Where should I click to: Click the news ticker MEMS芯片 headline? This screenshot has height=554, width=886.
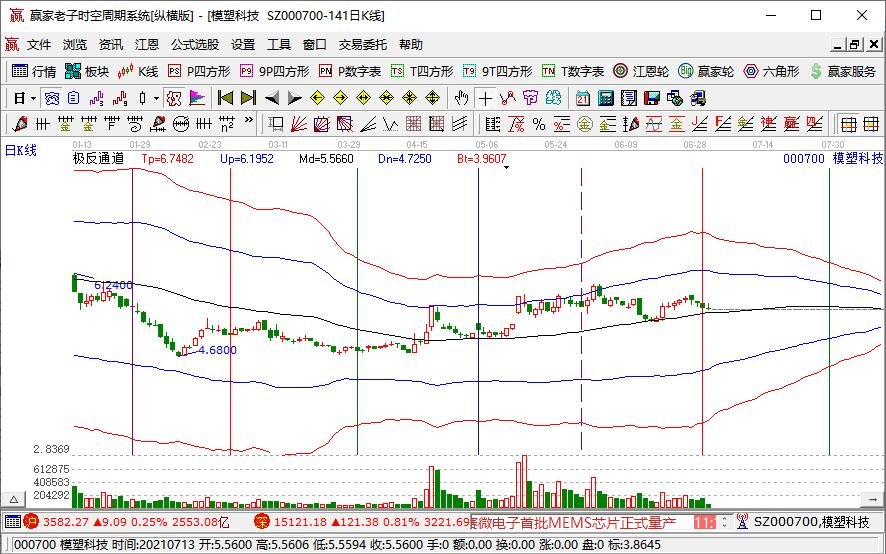click(572, 522)
